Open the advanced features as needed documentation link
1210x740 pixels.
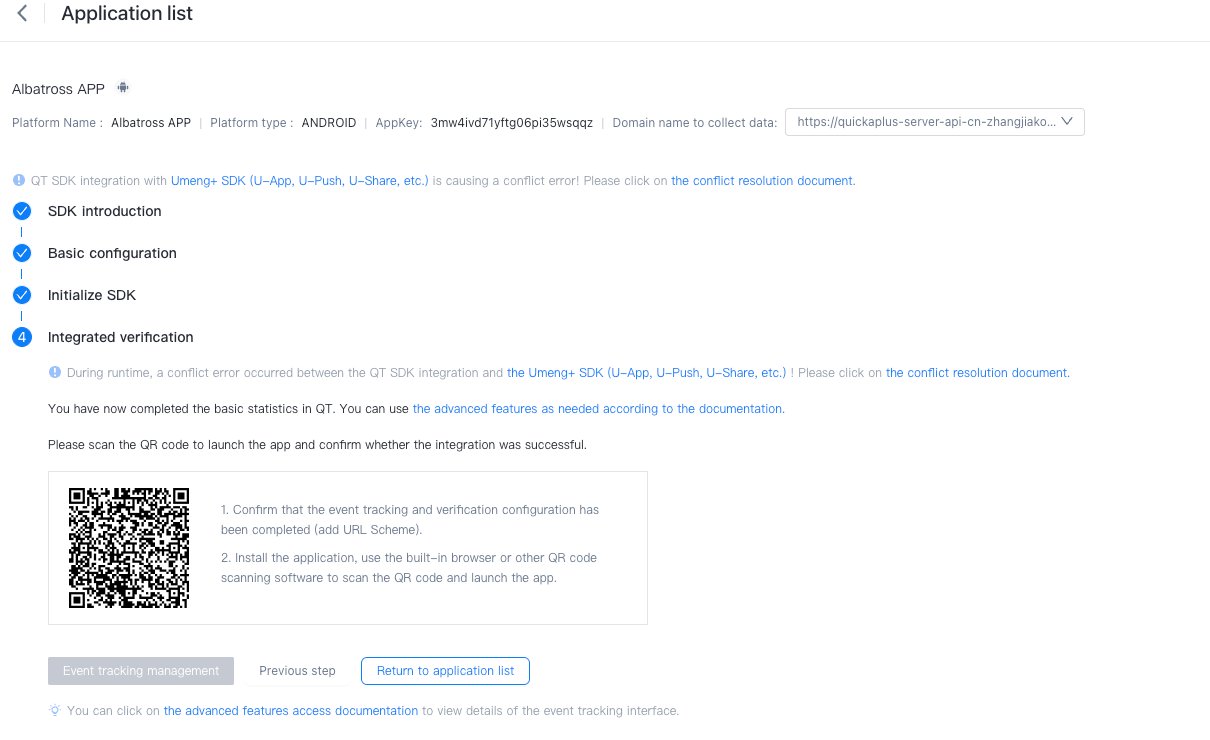(x=599, y=409)
